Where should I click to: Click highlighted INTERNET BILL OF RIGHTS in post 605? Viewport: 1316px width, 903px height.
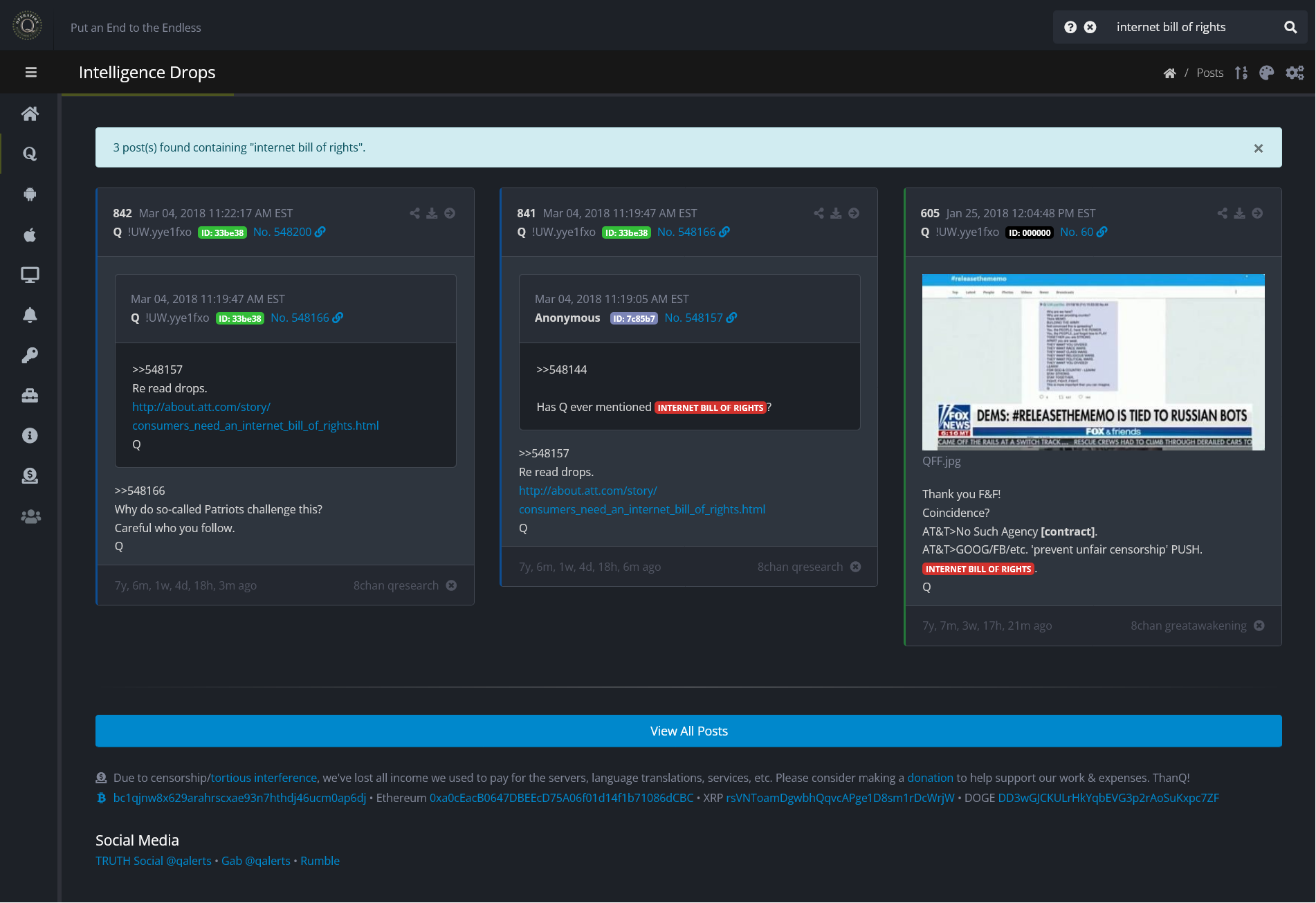(x=978, y=569)
